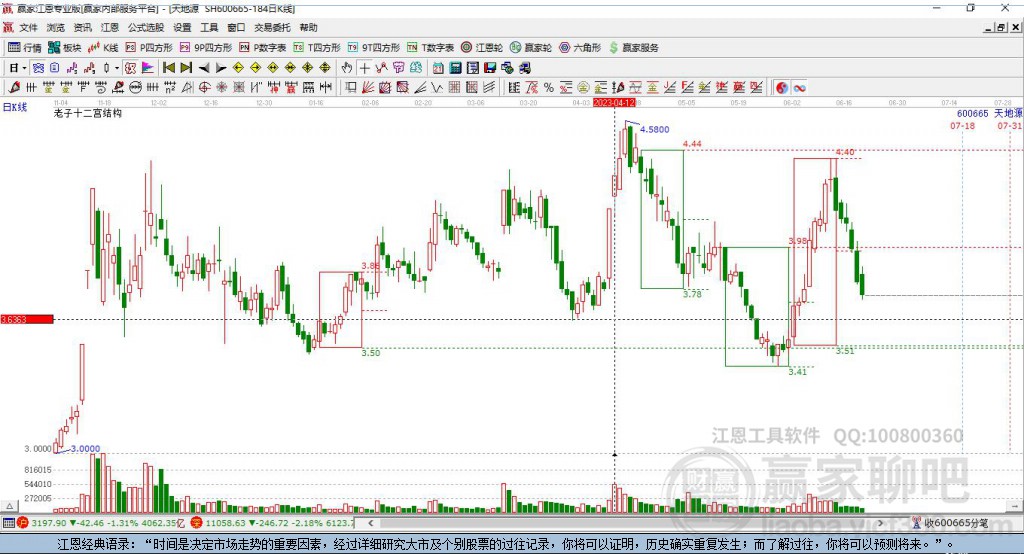The height and width of the screenshot is (554, 1024).
Task: Open the calculator icon
Action: click(x=455, y=68)
